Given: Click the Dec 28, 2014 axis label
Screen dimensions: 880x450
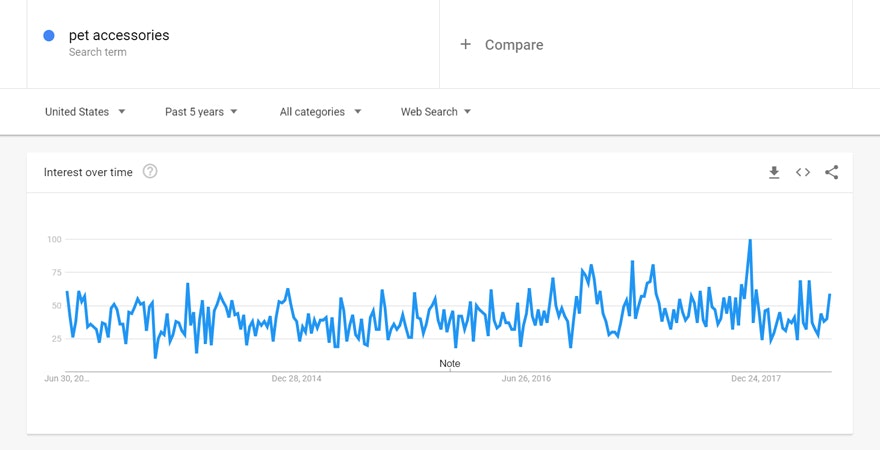Looking at the screenshot, I should click(x=297, y=379).
